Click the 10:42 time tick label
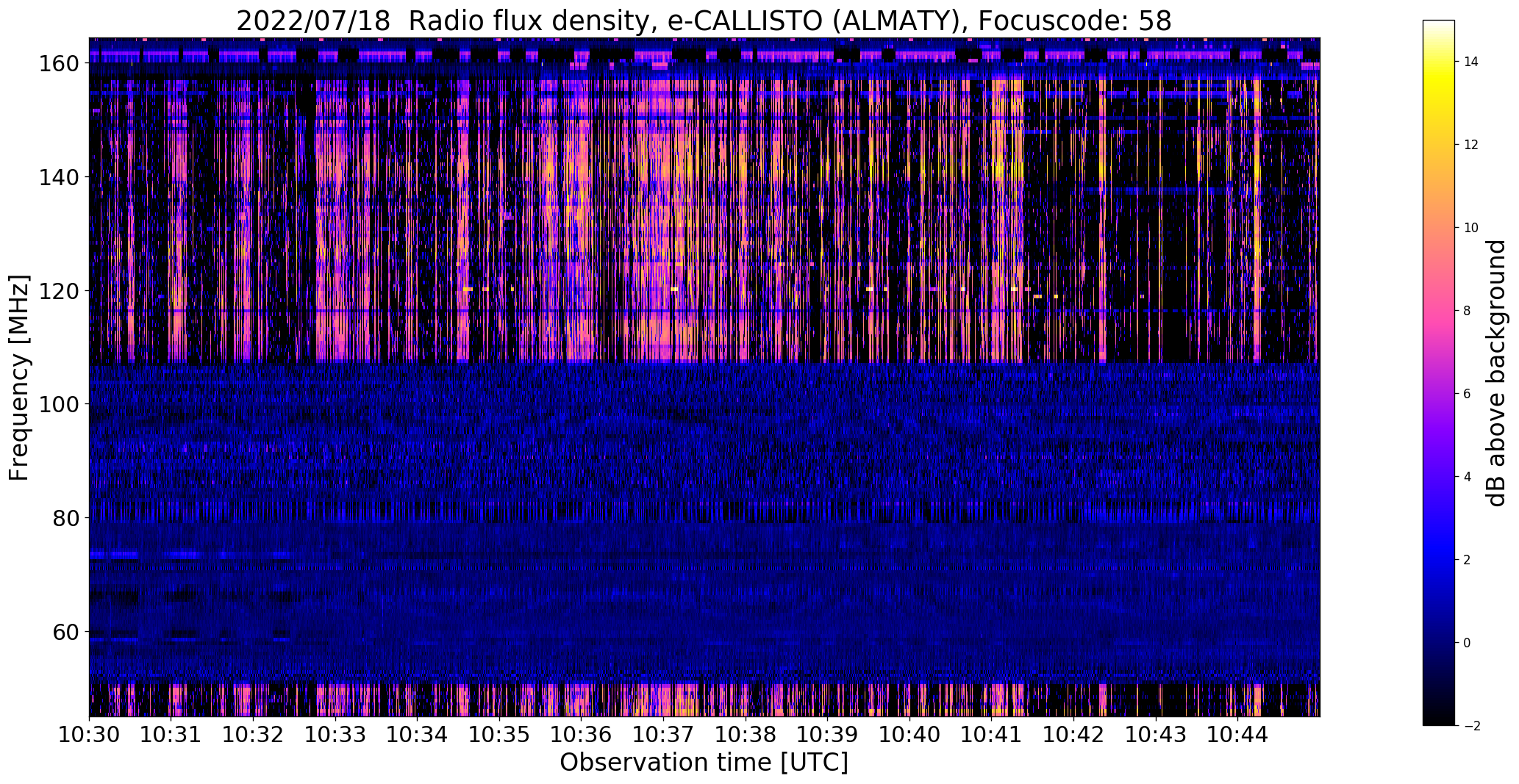1519x784 pixels. click(1073, 734)
